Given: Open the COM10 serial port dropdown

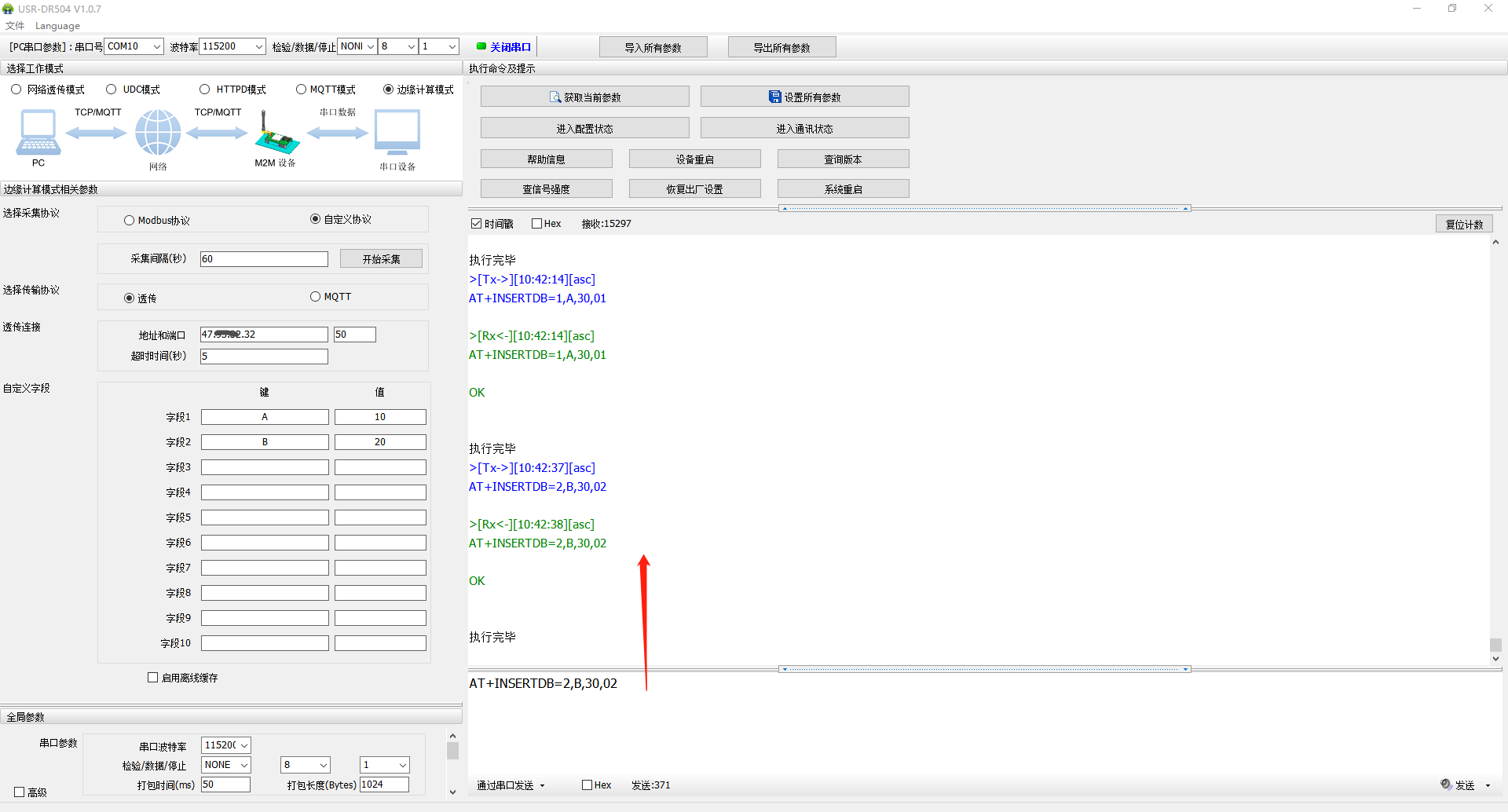Looking at the screenshot, I should pos(156,46).
